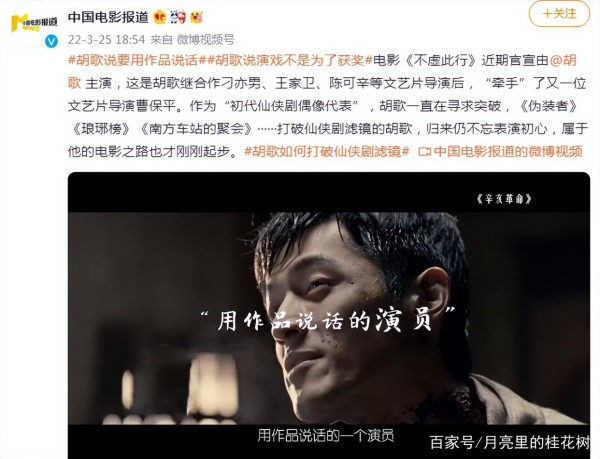Image resolution: width=600 pixels, height=459 pixels.
Task: Open hashtag #胡歌如何打破仙侠剧滤镜#
Action: [327, 151]
